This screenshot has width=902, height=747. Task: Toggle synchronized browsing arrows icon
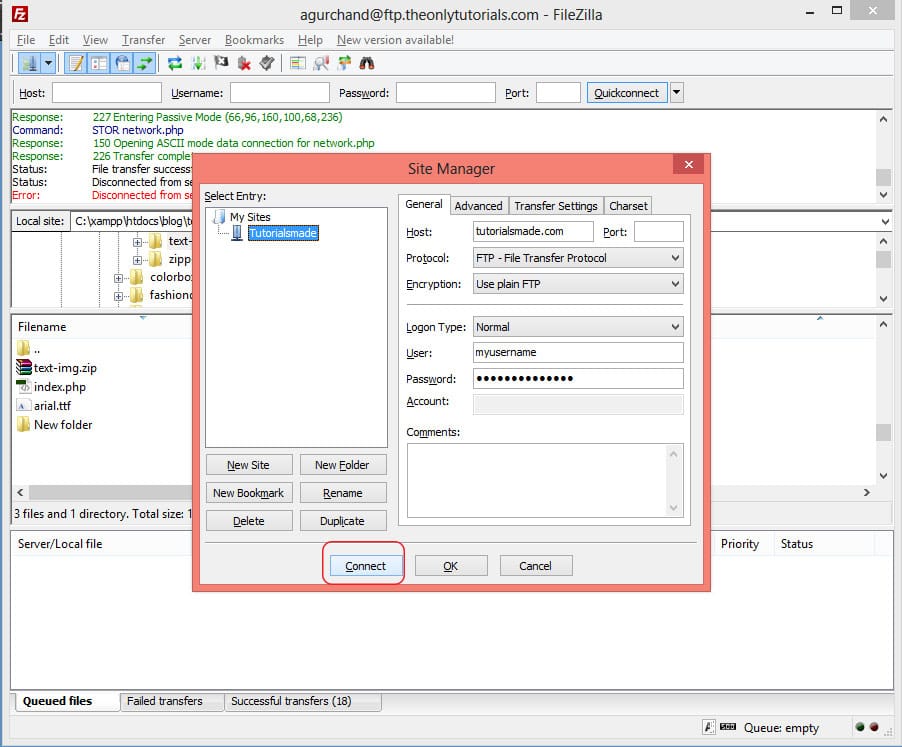click(x=344, y=63)
